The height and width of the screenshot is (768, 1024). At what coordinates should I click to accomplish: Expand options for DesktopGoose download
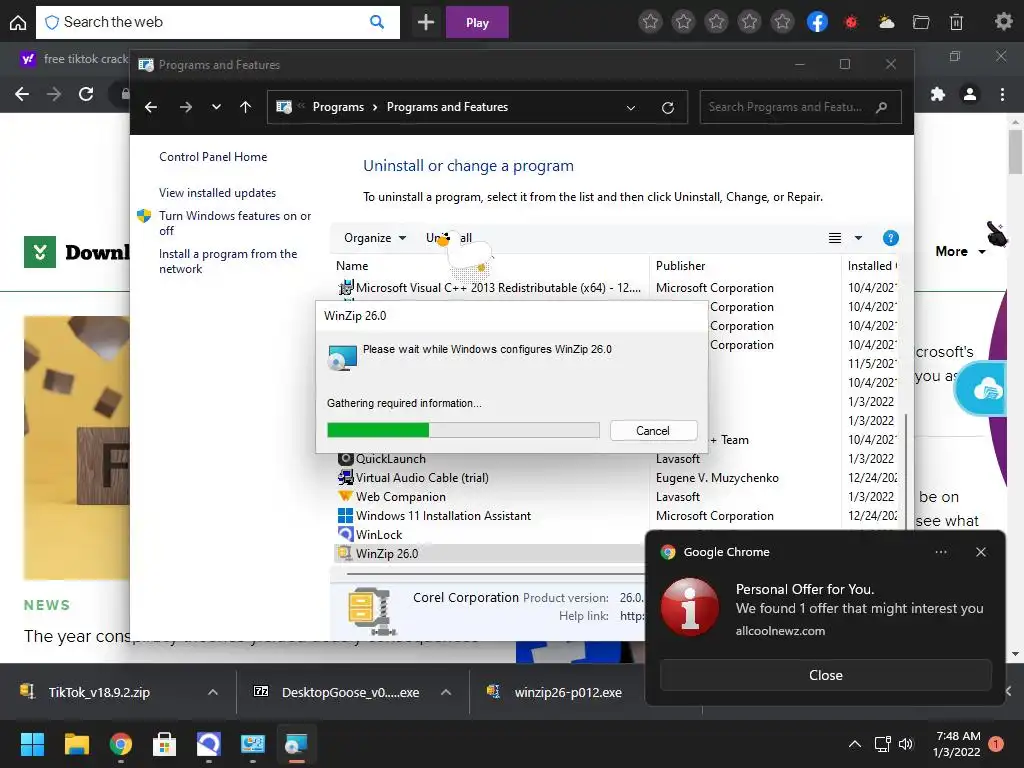(446, 692)
